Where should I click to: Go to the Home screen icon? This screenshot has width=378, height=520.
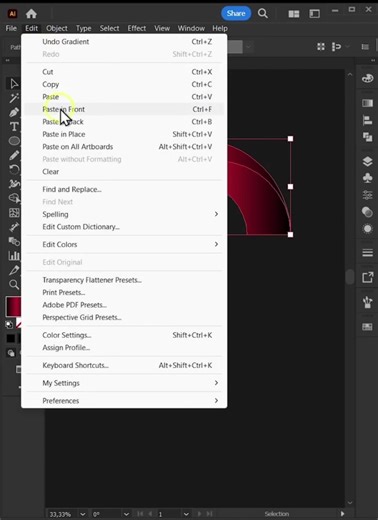[31, 14]
